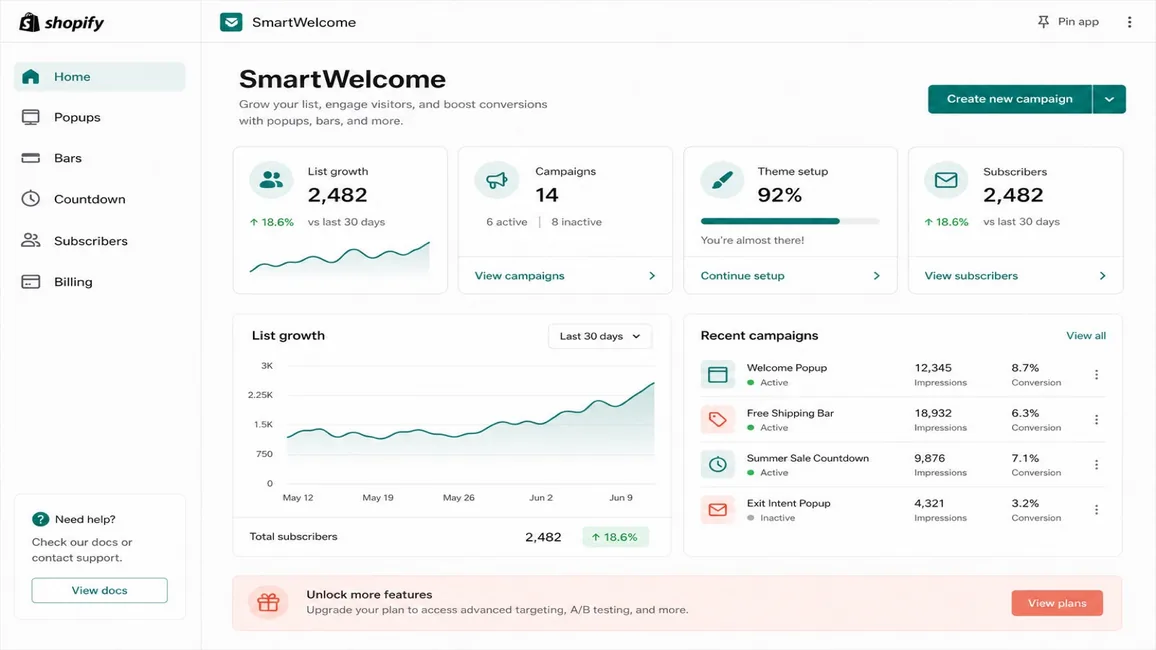Click the Subscribers envelope icon card
The height and width of the screenshot is (650, 1156).
(946, 180)
